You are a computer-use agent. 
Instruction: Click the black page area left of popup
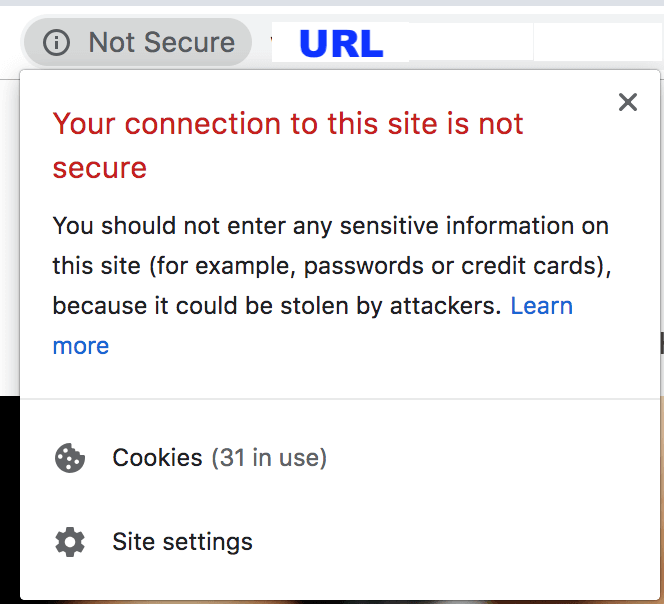coord(10,499)
